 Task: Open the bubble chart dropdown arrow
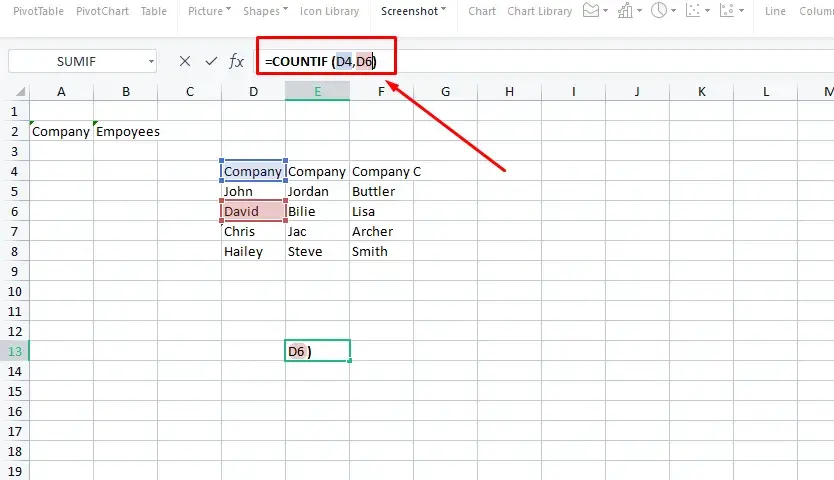(x=741, y=11)
